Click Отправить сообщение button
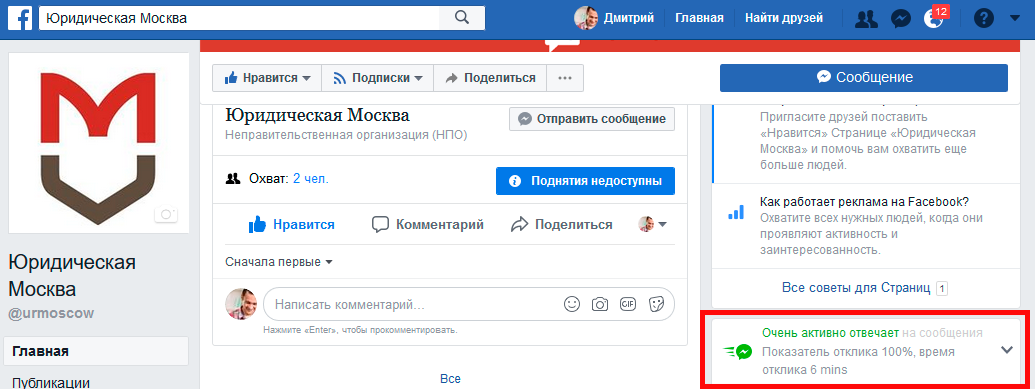This screenshot has height=389, width=1035. [x=592, y=119]
